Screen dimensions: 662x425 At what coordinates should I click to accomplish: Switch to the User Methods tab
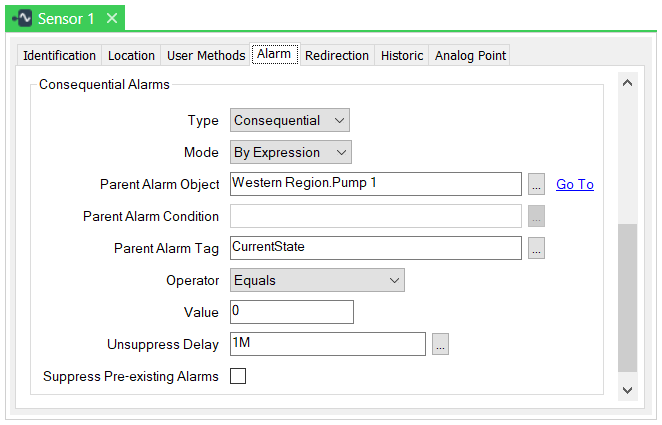[206, 56]
